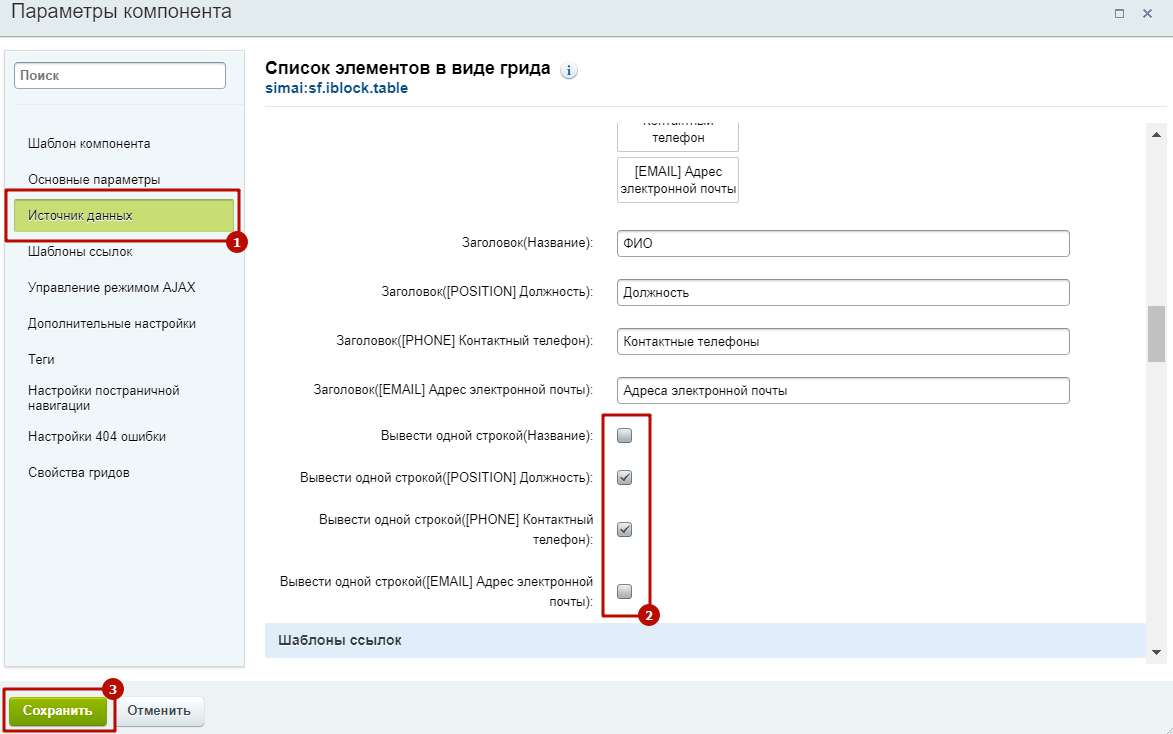Open 'Управление режимом AJAX' settings
1173x734 pixels.
[x=112, y=287]
